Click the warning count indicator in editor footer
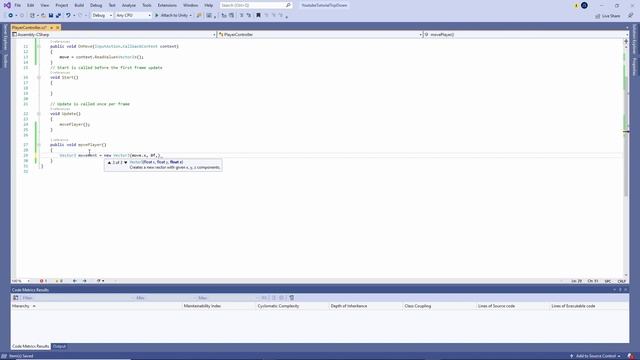Viewport: 640px width, 360px height. (x=59, y=281)
